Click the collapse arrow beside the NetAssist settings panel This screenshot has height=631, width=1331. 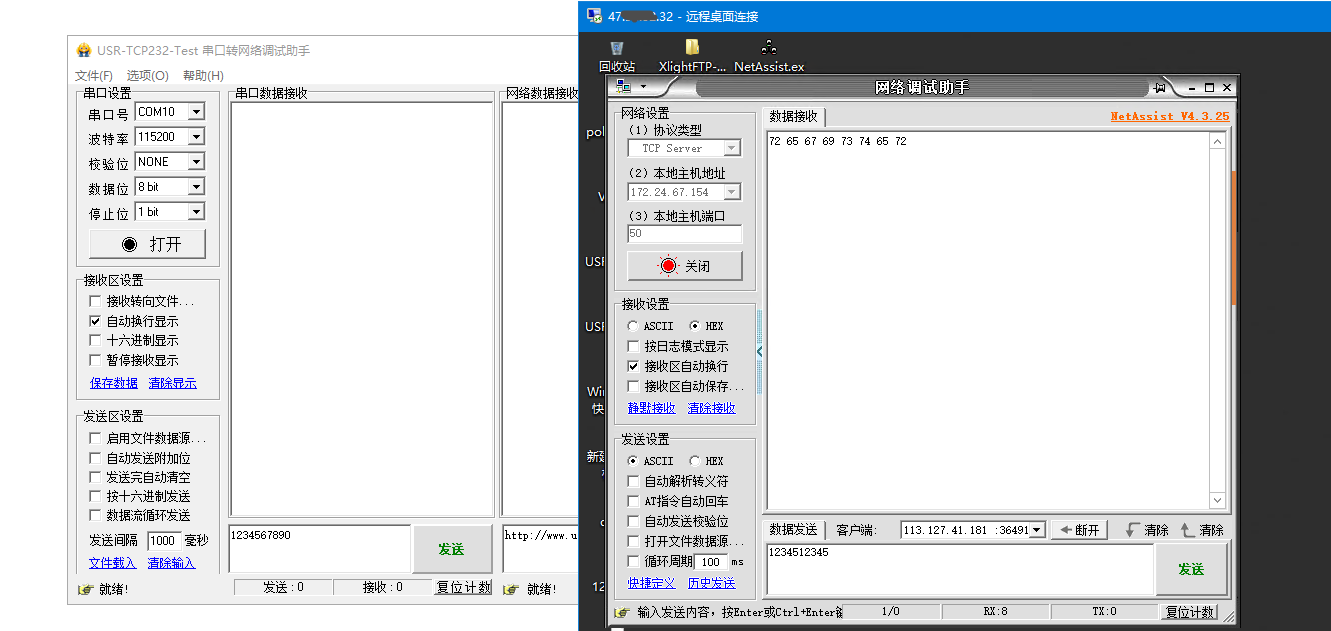[759, 351]
